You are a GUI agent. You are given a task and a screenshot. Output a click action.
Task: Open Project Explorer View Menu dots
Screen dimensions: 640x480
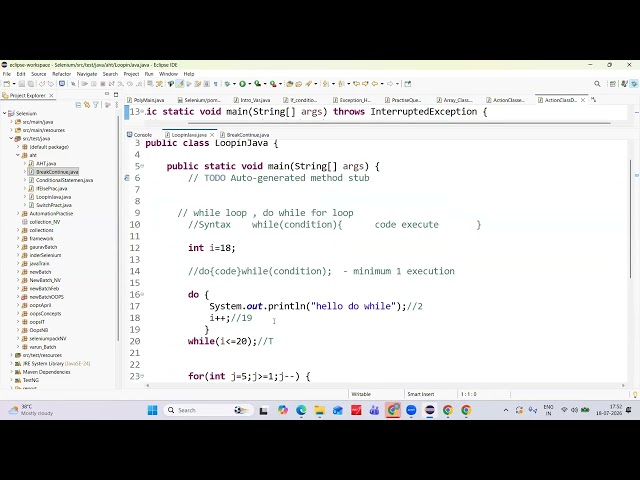pos(117,105)
